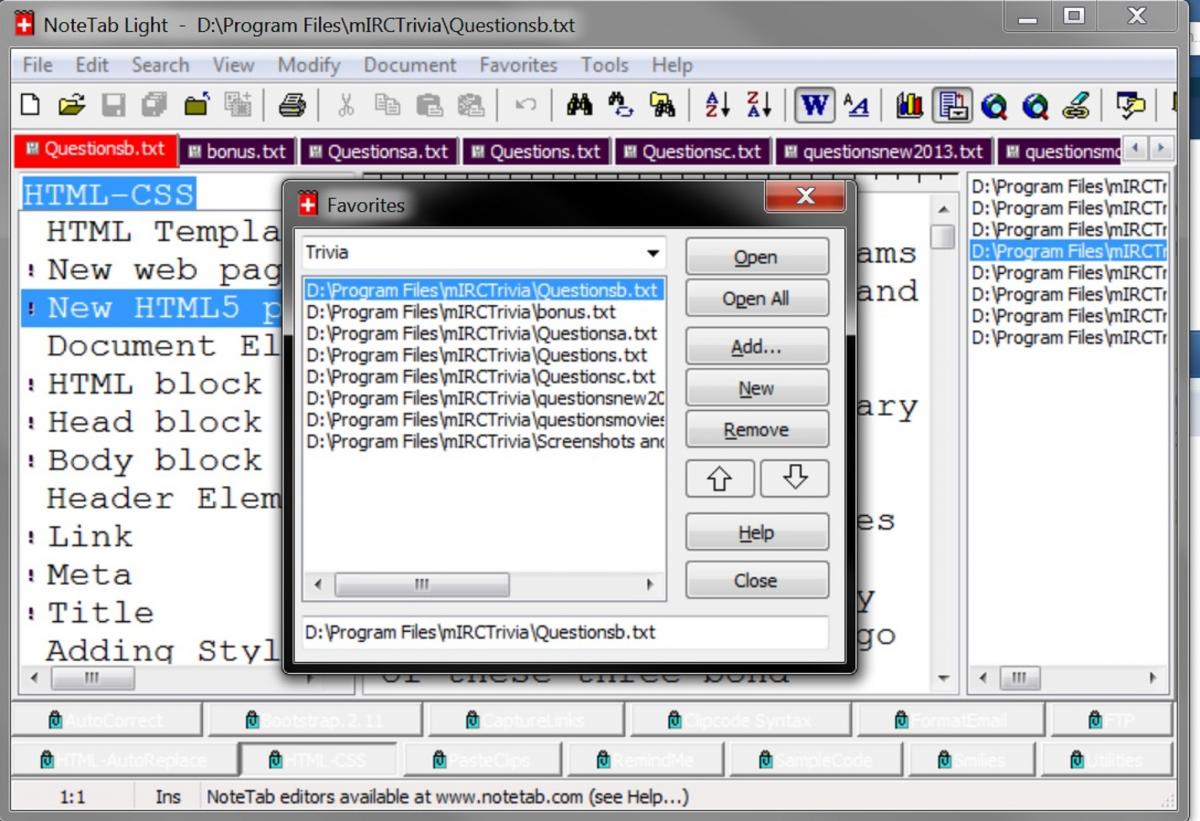Toggle the Quick List panel button

pos(951,104)
